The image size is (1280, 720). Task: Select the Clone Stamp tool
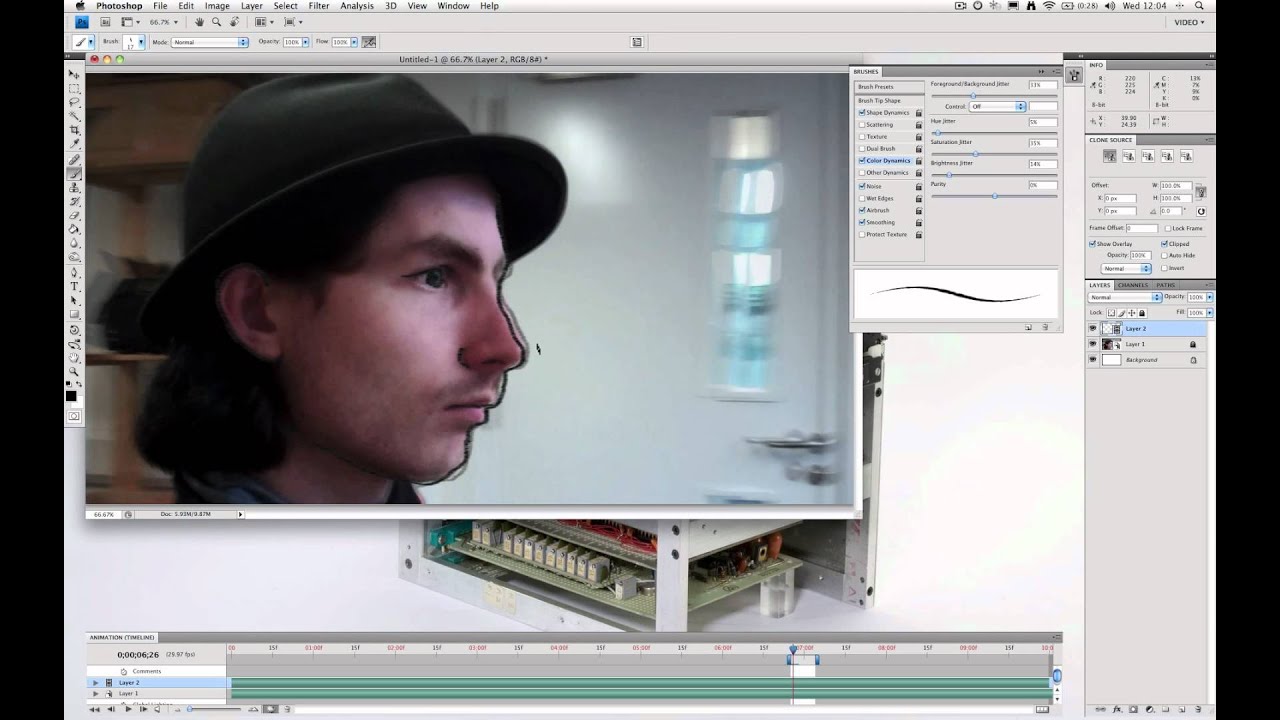click(74, 186)
